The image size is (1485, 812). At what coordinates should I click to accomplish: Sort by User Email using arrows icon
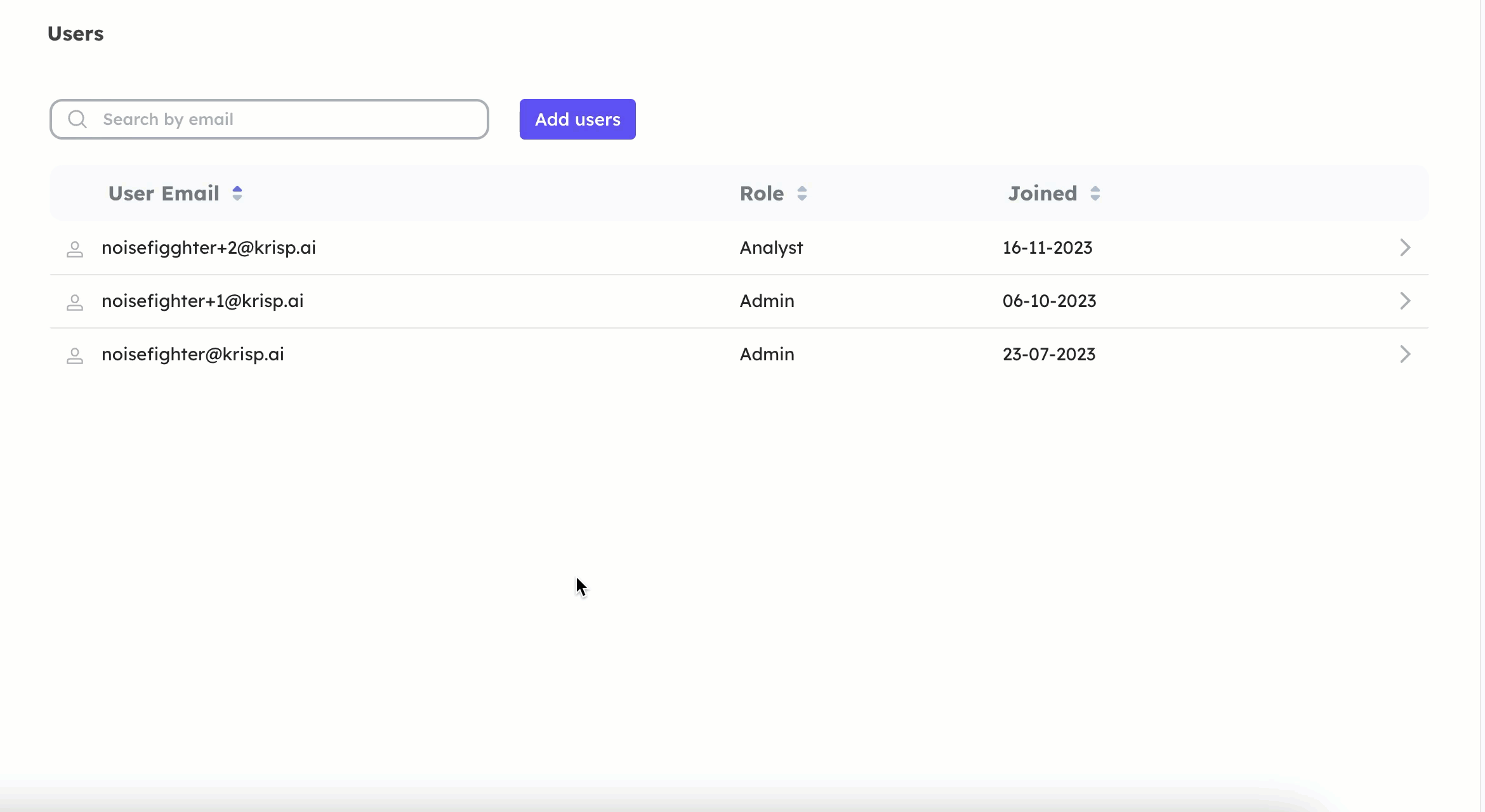(x=237, y=193)
